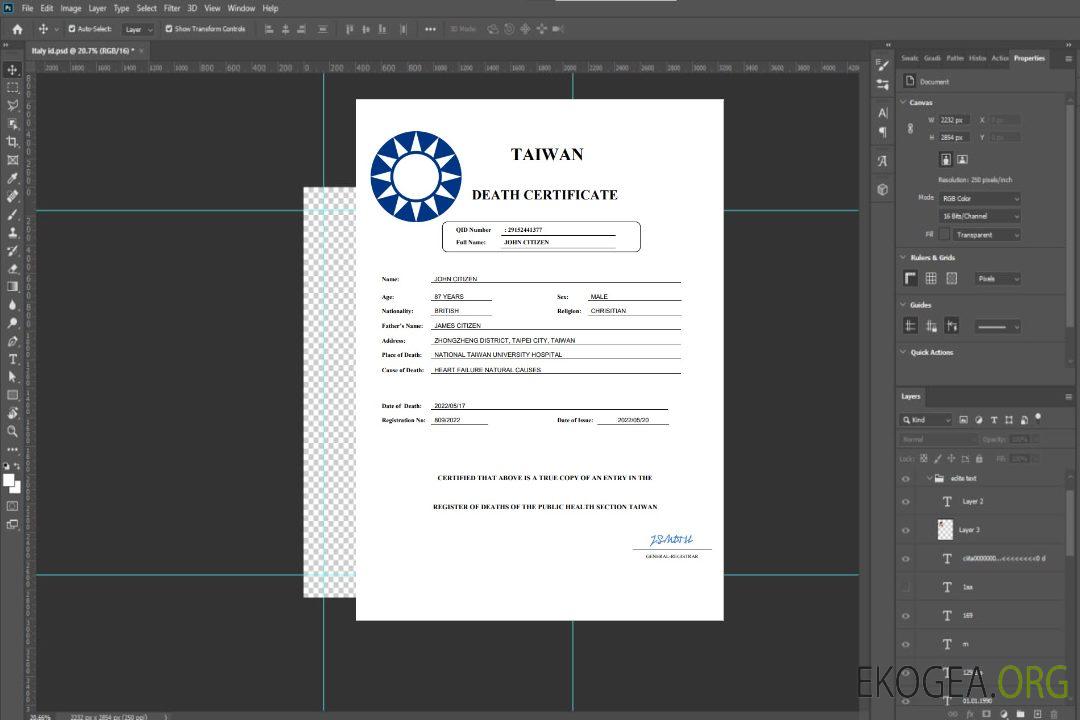Collapse the Canvas section
The width and height of the screenshot is (1080, 720).
tap(904, 102)
